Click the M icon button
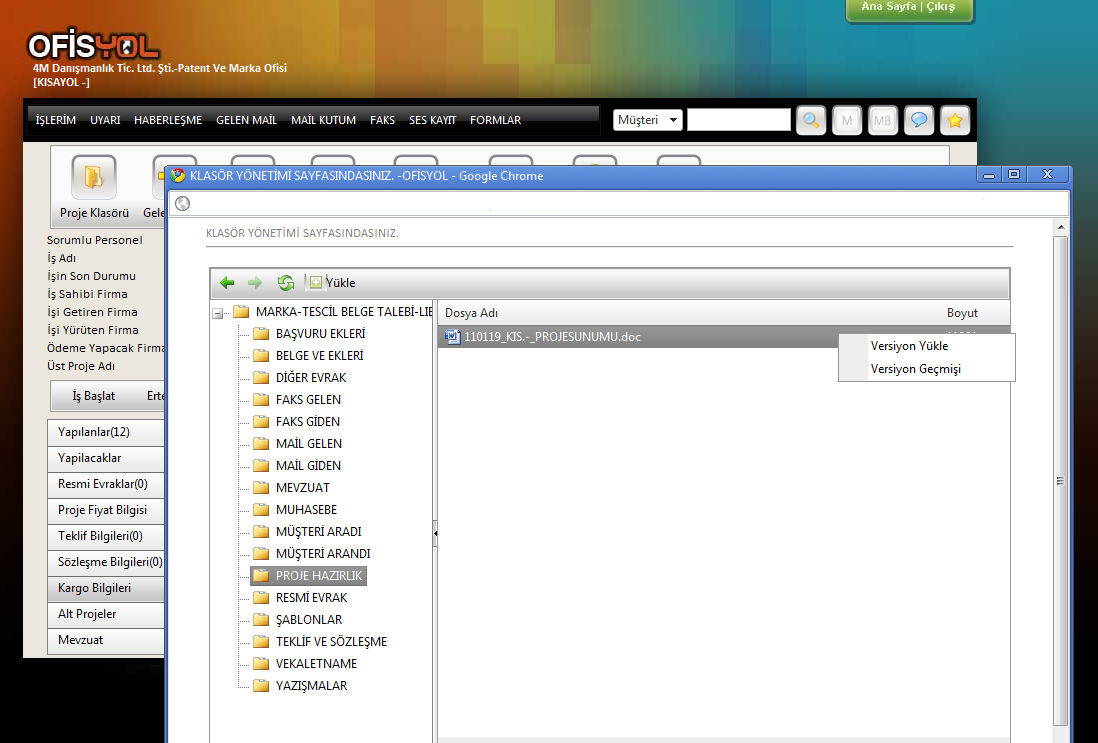The image size is (1098, 743). [x=847, y=120]
